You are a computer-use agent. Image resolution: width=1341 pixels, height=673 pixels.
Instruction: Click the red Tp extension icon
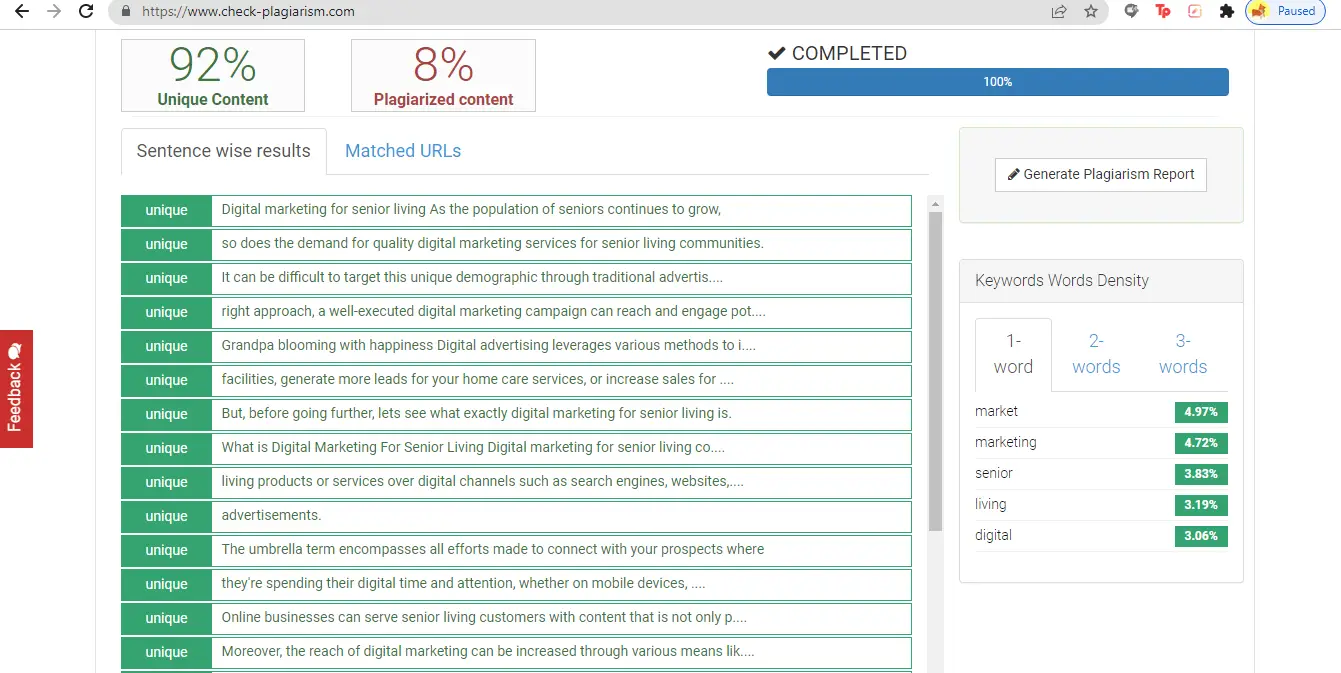(1162, 12)
